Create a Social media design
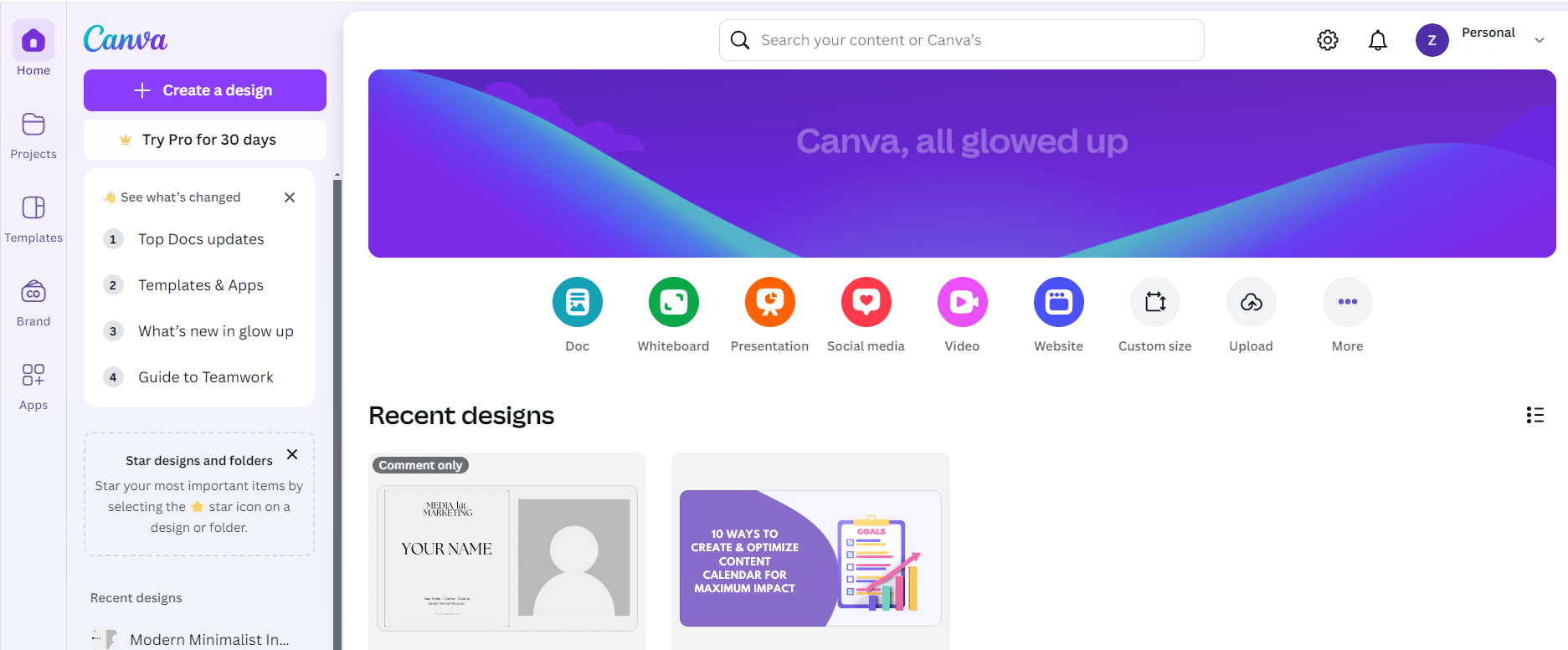This screenshot has width=1568, height=650. pyautogui.click(x=866, y=302)
